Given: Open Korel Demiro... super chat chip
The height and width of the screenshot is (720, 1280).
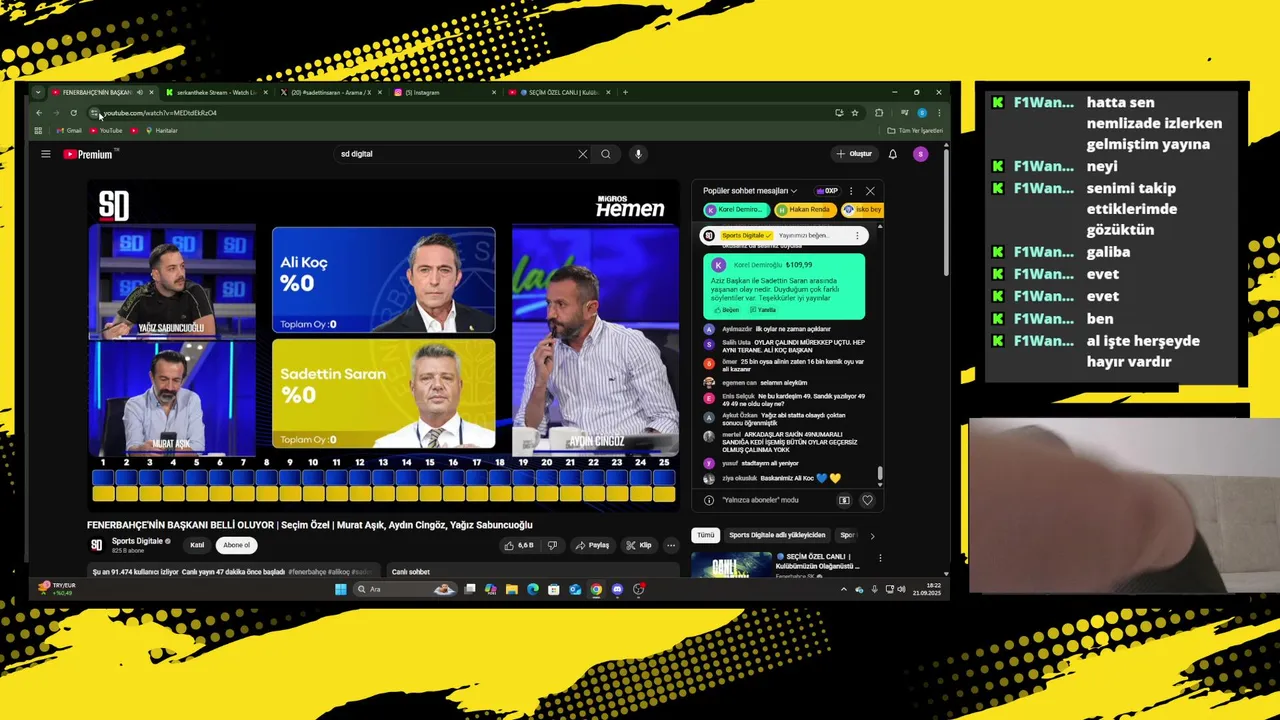Looking at the screenshot, I should point(736,210).
